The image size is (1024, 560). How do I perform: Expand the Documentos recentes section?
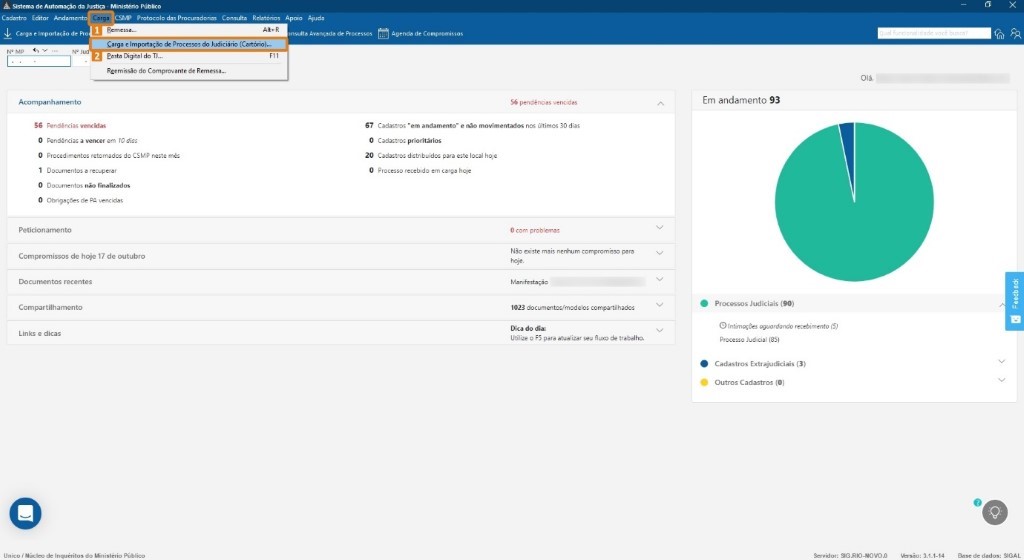click(660, 279)
